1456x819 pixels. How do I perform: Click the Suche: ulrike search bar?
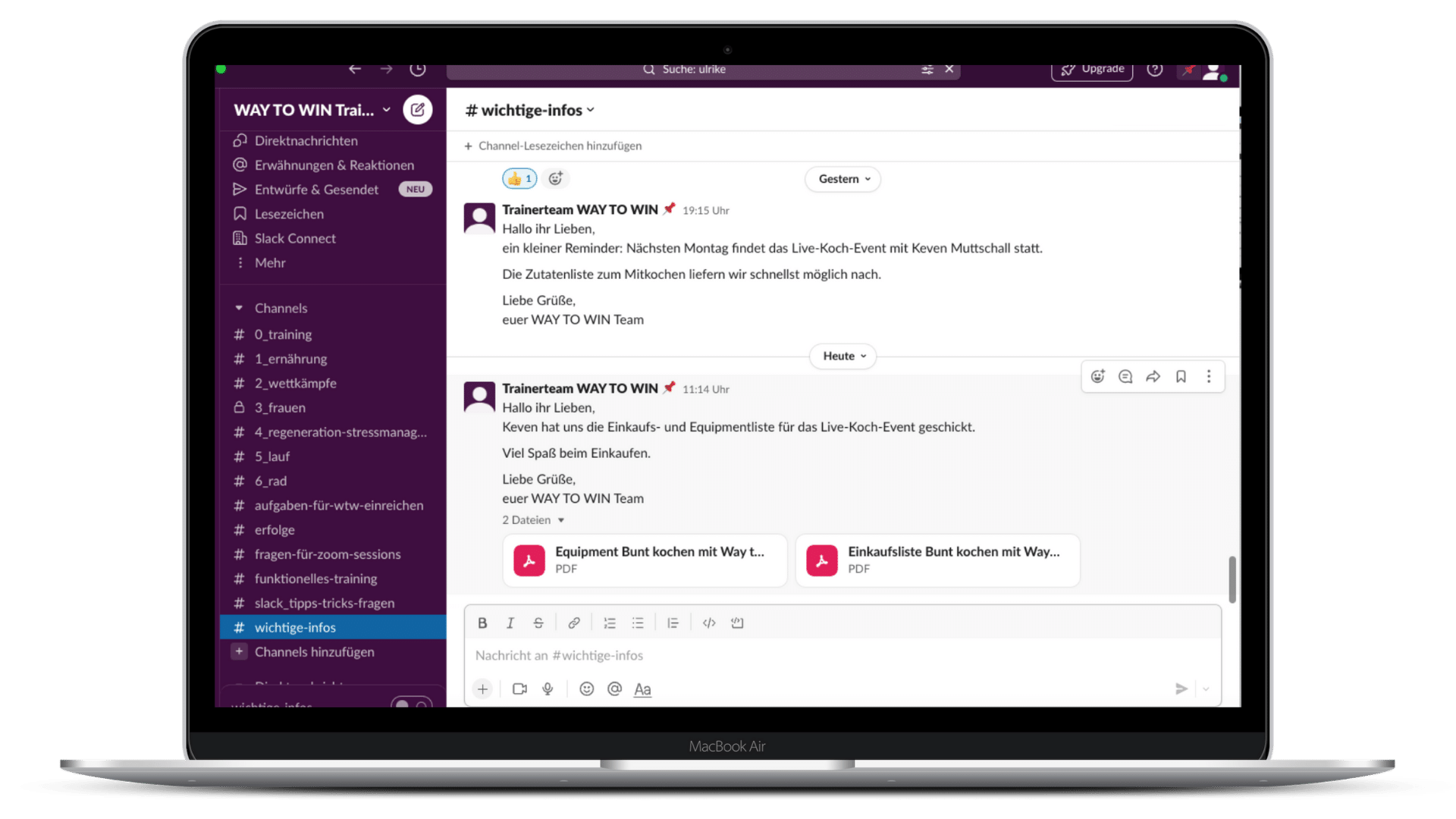click(703, 70)
